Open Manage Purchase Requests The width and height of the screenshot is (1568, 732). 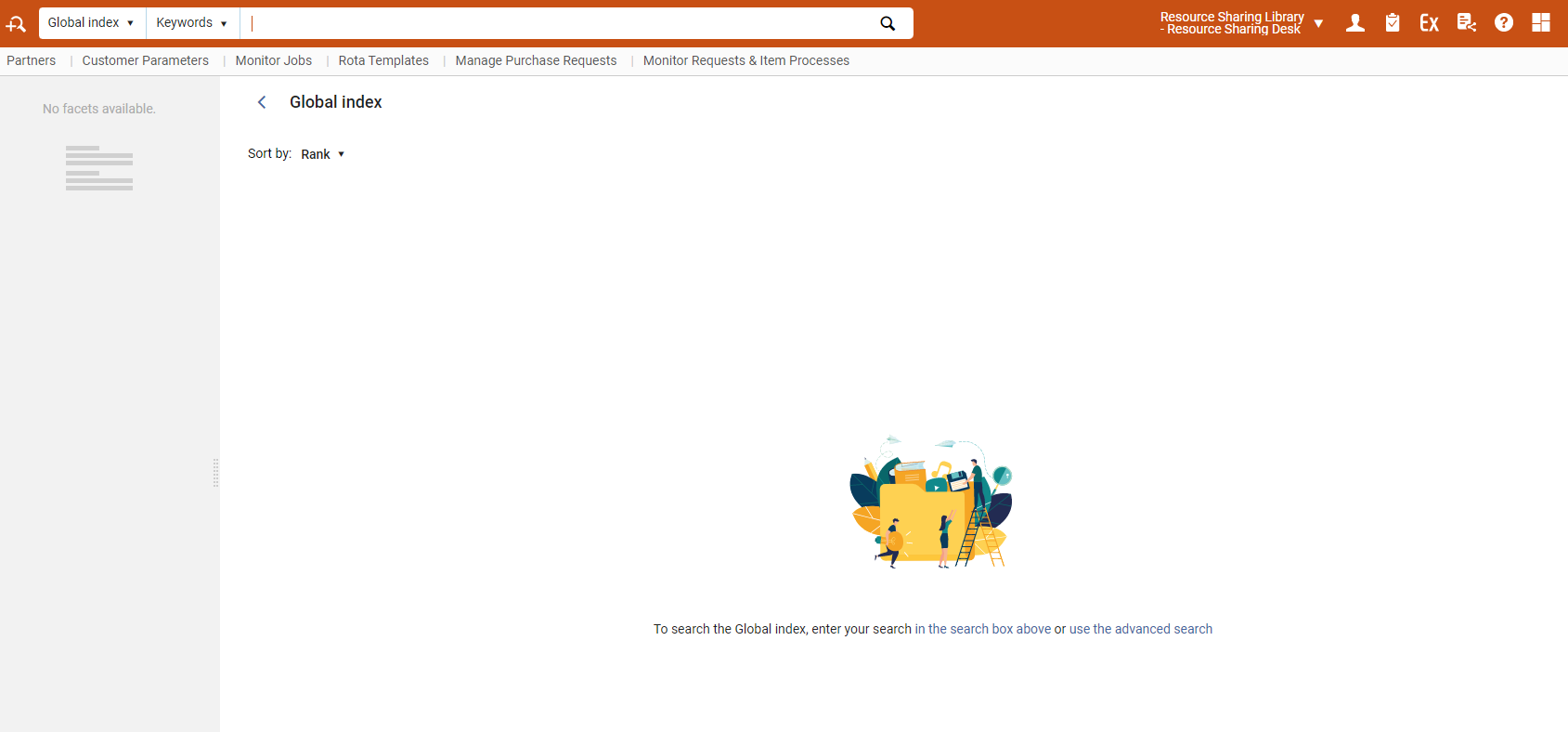[x=536, y=60]
